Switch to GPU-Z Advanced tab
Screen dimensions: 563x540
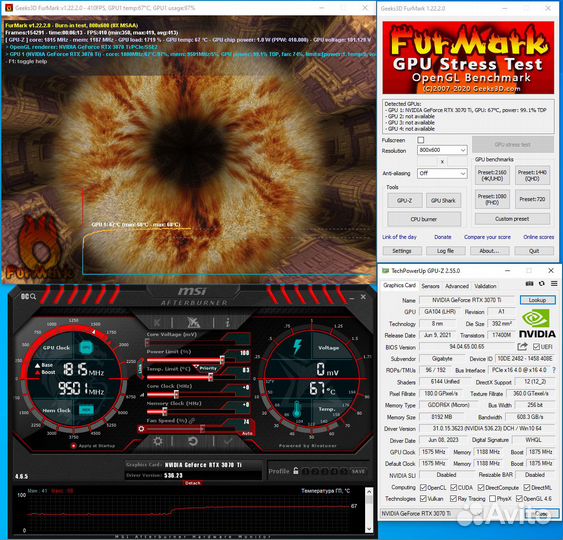click(457, 286)
